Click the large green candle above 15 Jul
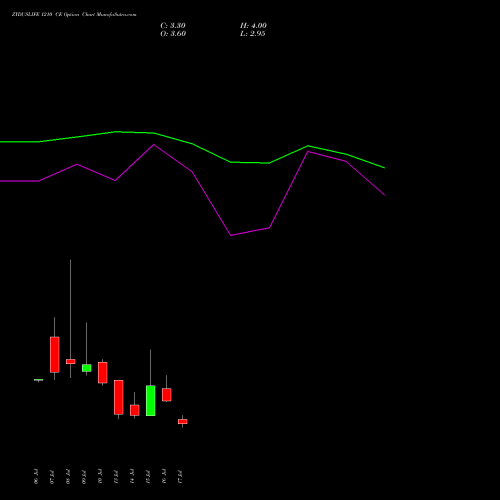 tap(151, 401)
